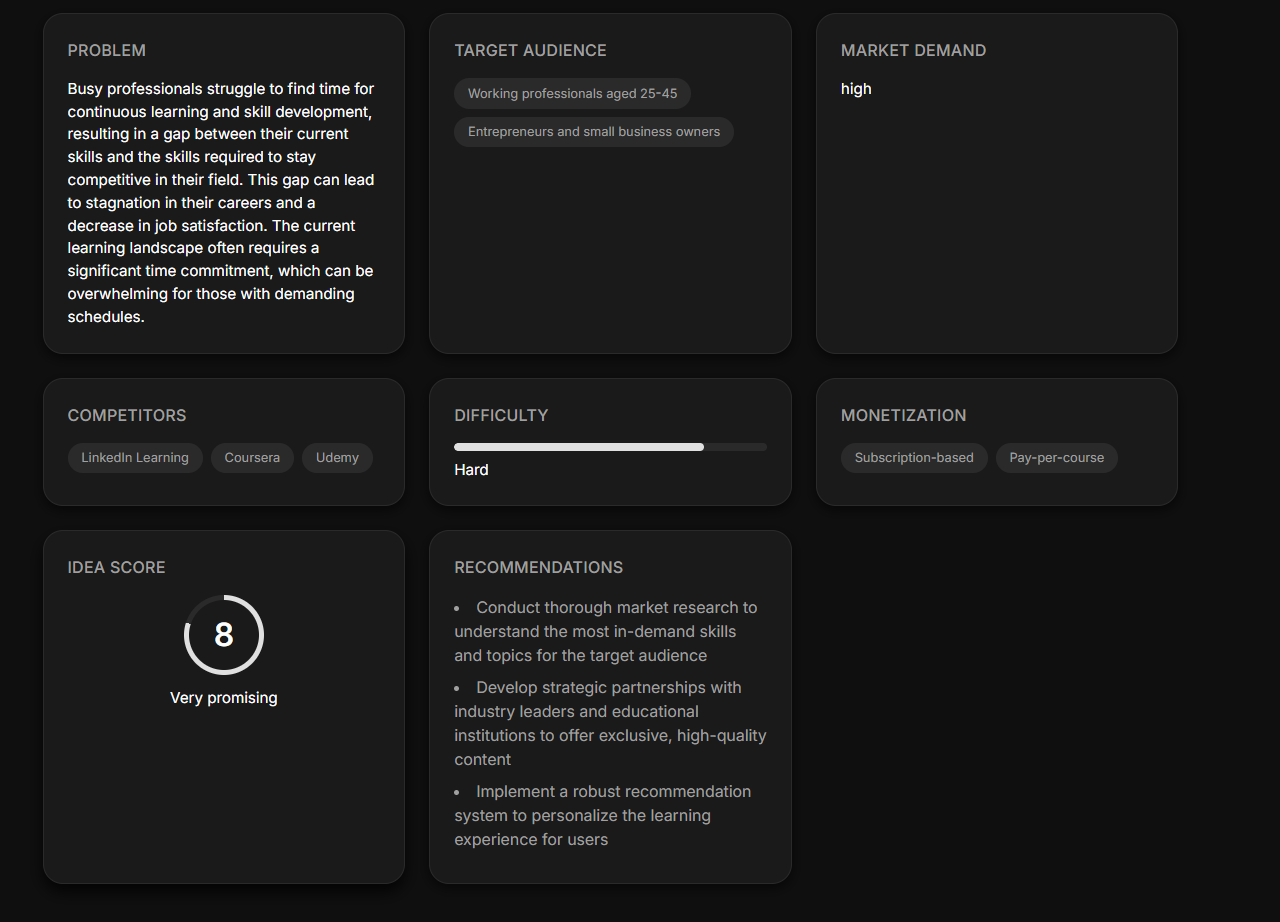Click the IDEA SCORE heading
The image size is (1280, 922).
tap(117, 567)
